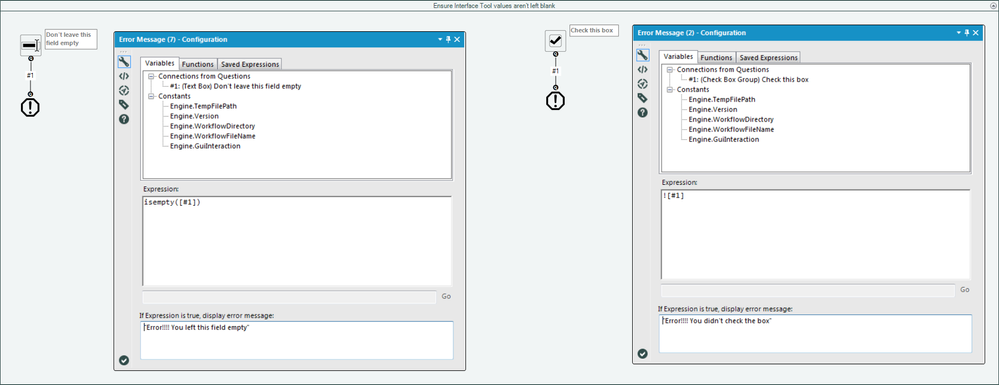The image size is (999, 385).
Task: Select '#1: (Text Box) Don't leave this field empty'
Action: point(236,86)
